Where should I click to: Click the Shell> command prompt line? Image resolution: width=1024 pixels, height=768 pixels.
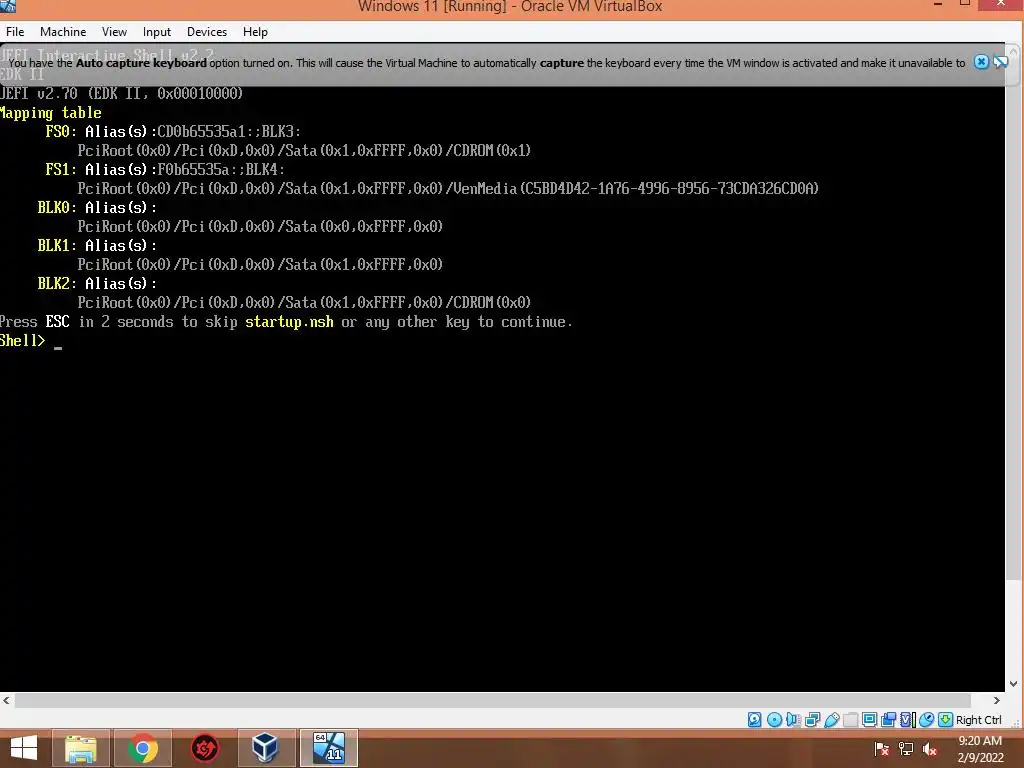(31, 341)
